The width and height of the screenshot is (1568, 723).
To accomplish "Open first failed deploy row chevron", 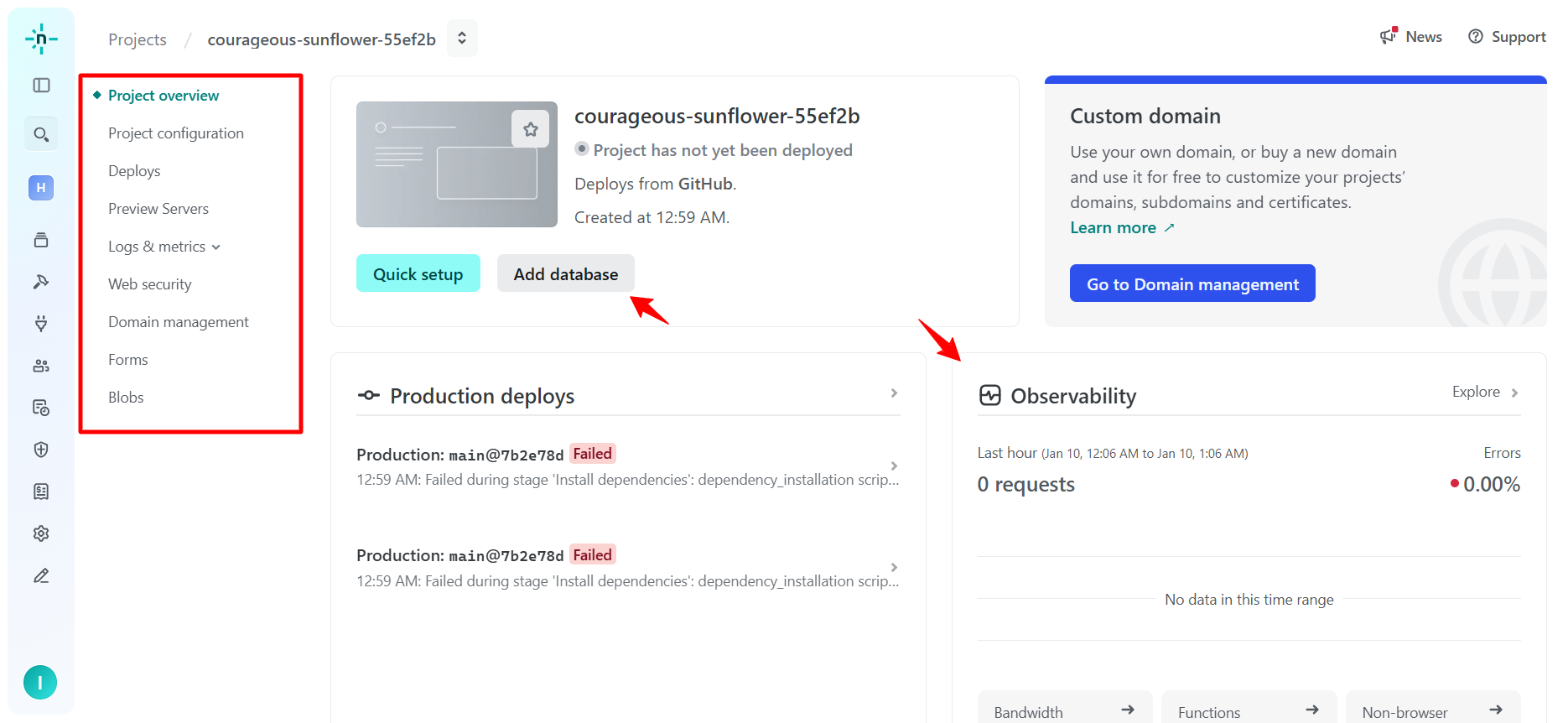I will pos(894,466).
